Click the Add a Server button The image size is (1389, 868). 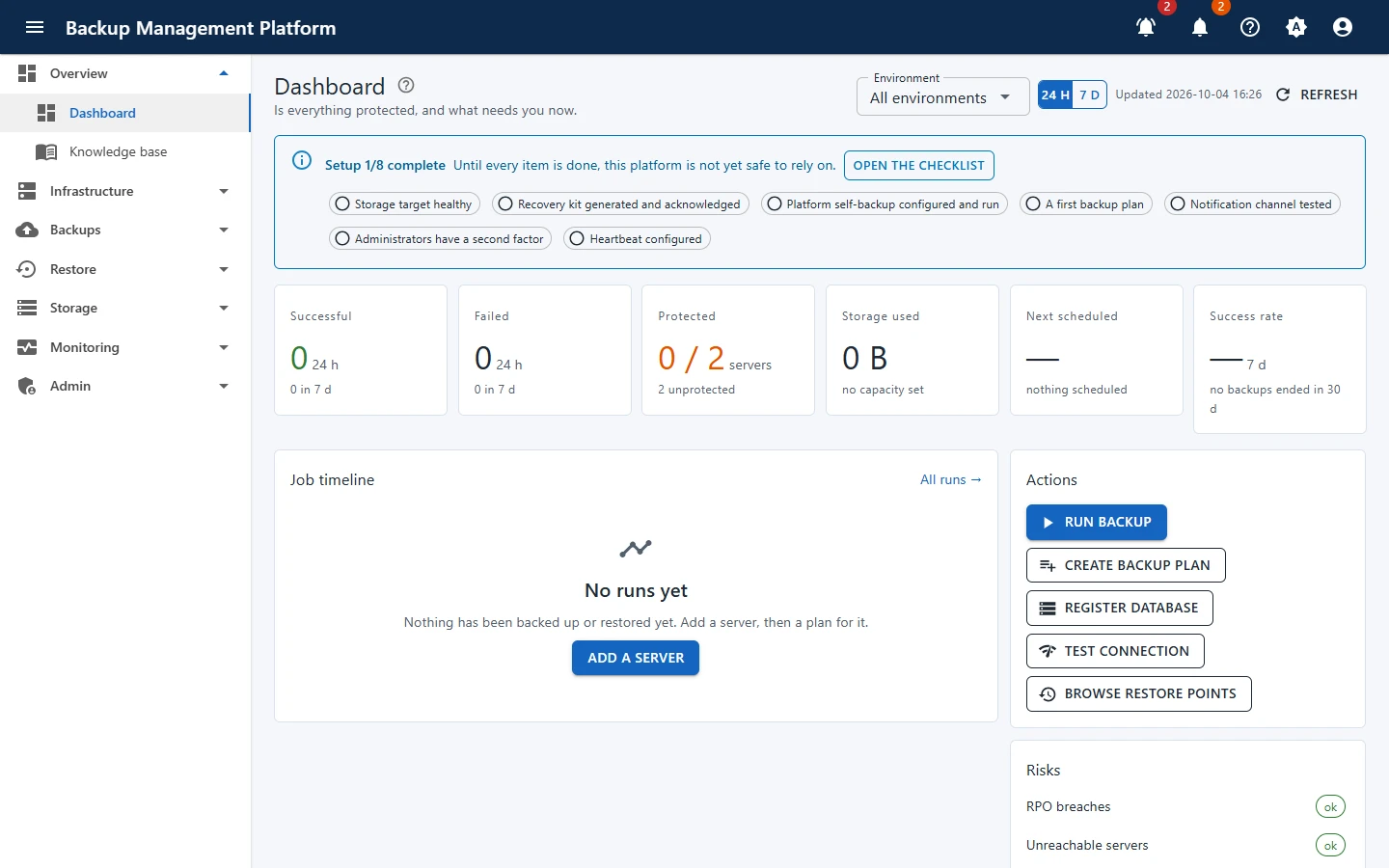click(x=636, y=658)
